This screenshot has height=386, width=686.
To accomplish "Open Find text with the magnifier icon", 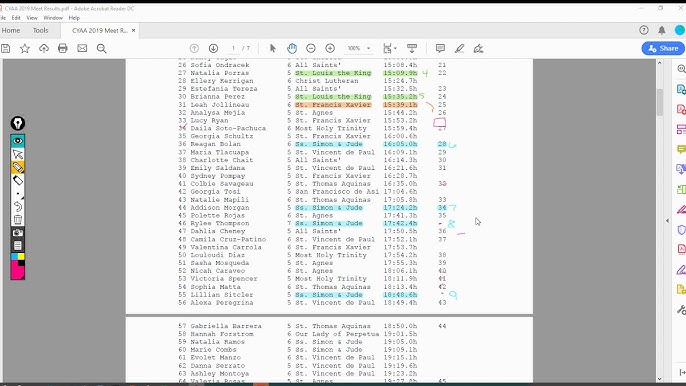I will (x=102, y=49).
